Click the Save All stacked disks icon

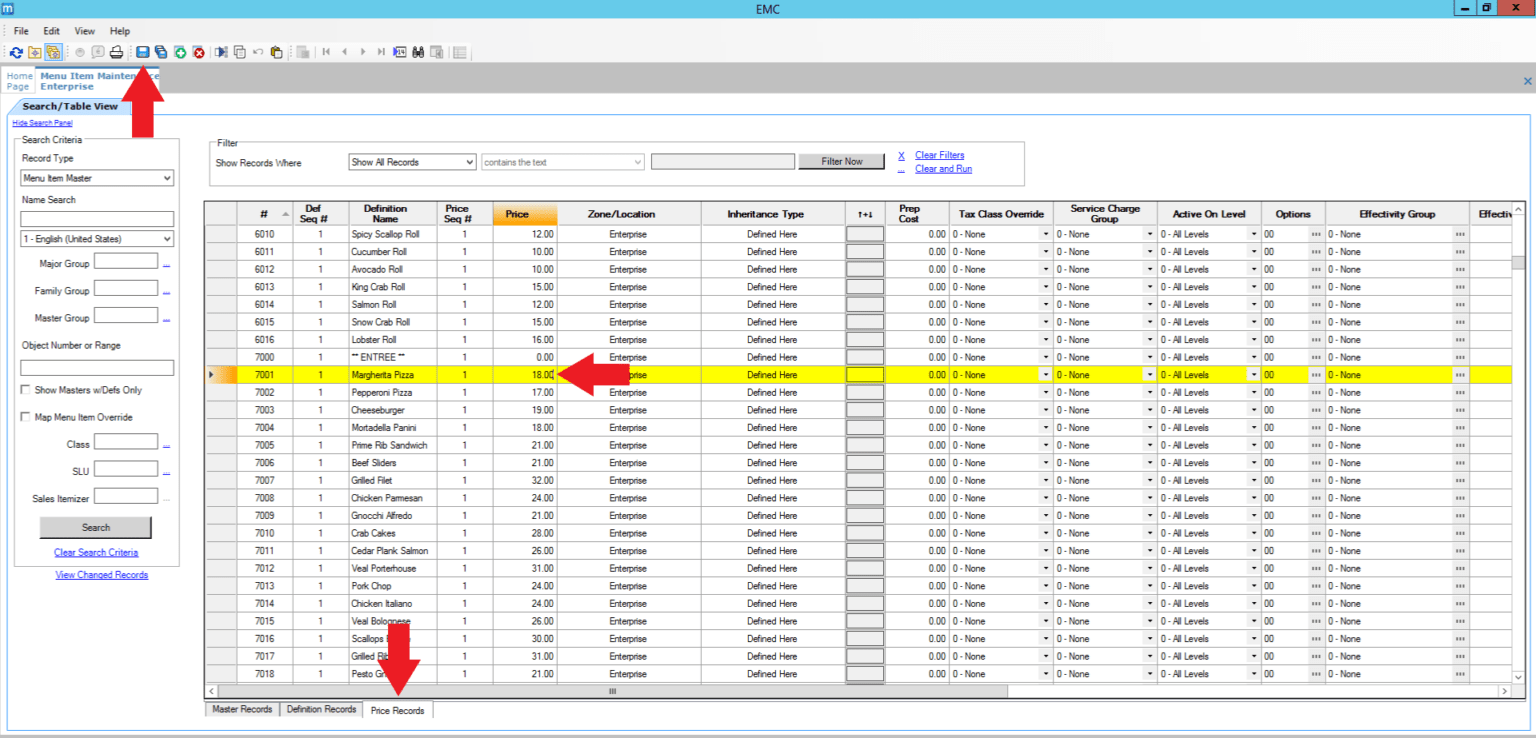[161, 52]
